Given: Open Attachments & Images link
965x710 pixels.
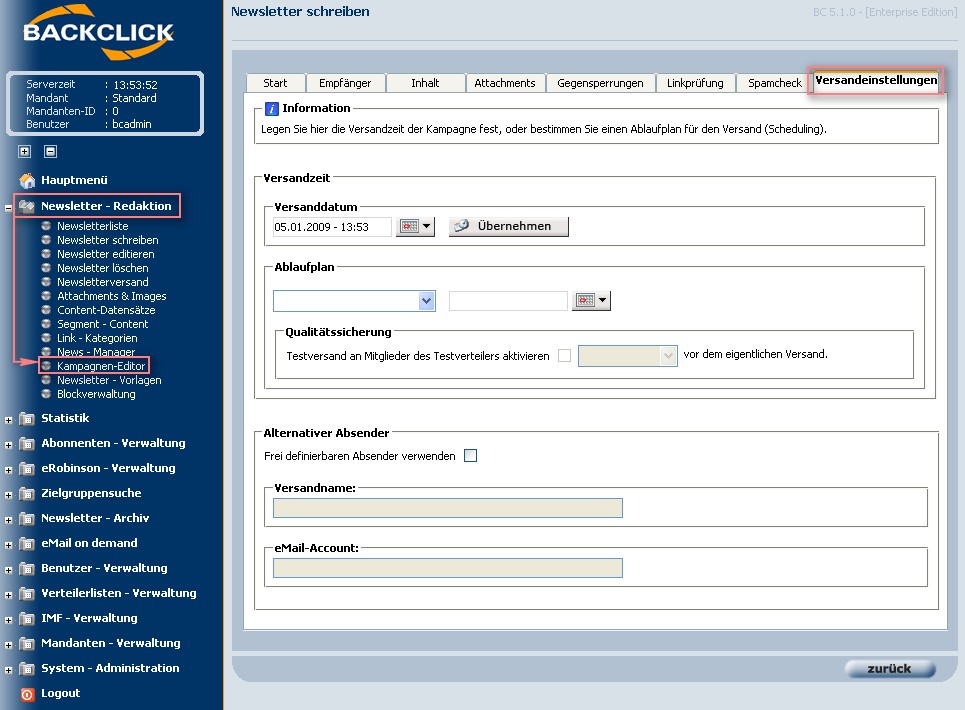Looking at the screenshot, I should point(111,296).
